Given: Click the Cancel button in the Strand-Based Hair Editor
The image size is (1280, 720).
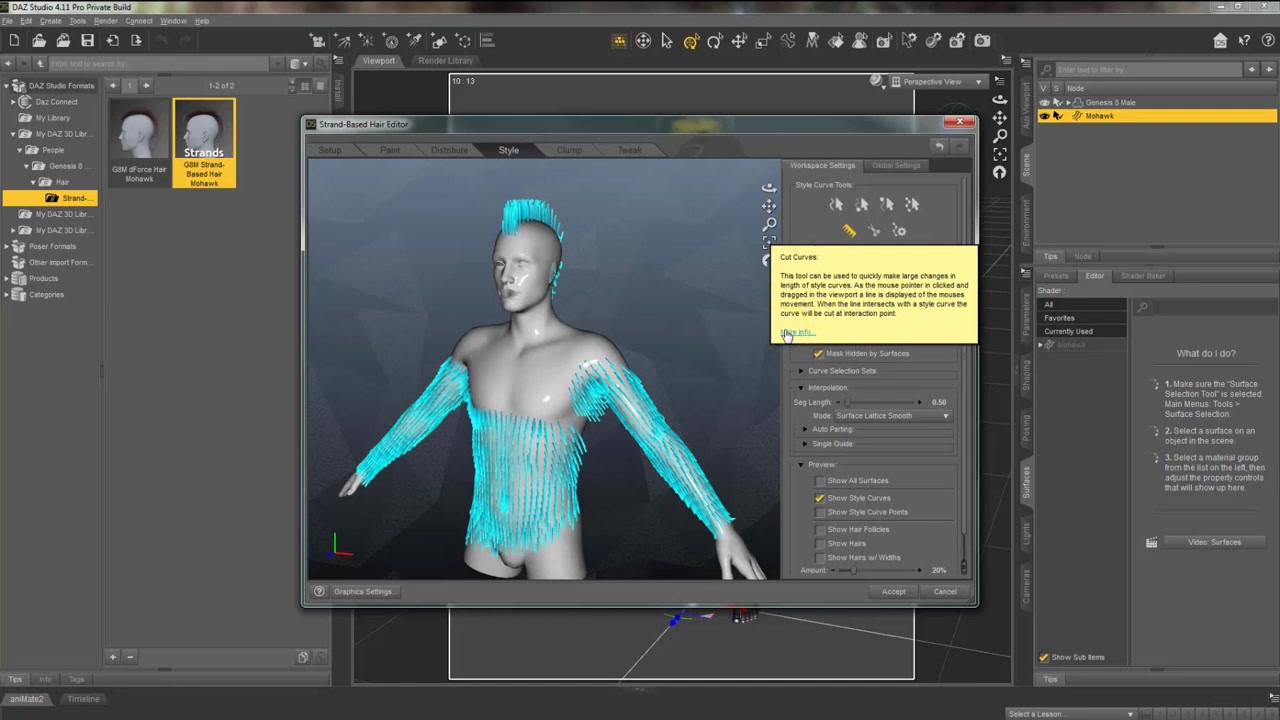Looking at the screenshot, I should 945,592.
